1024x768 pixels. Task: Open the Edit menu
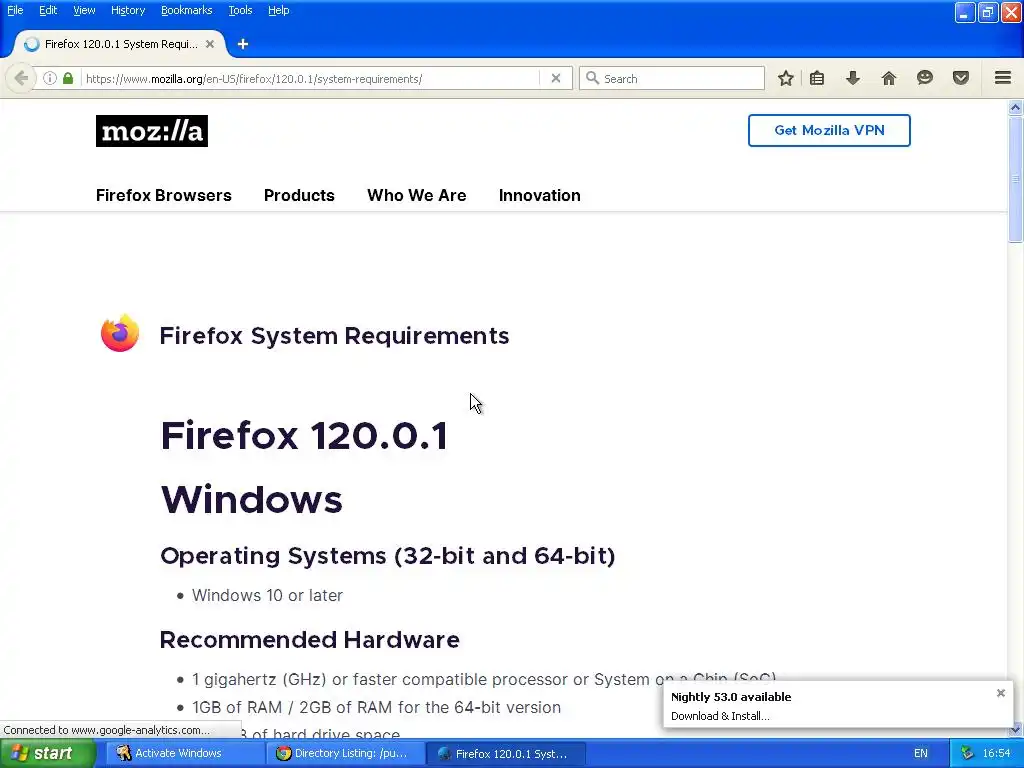48,10
